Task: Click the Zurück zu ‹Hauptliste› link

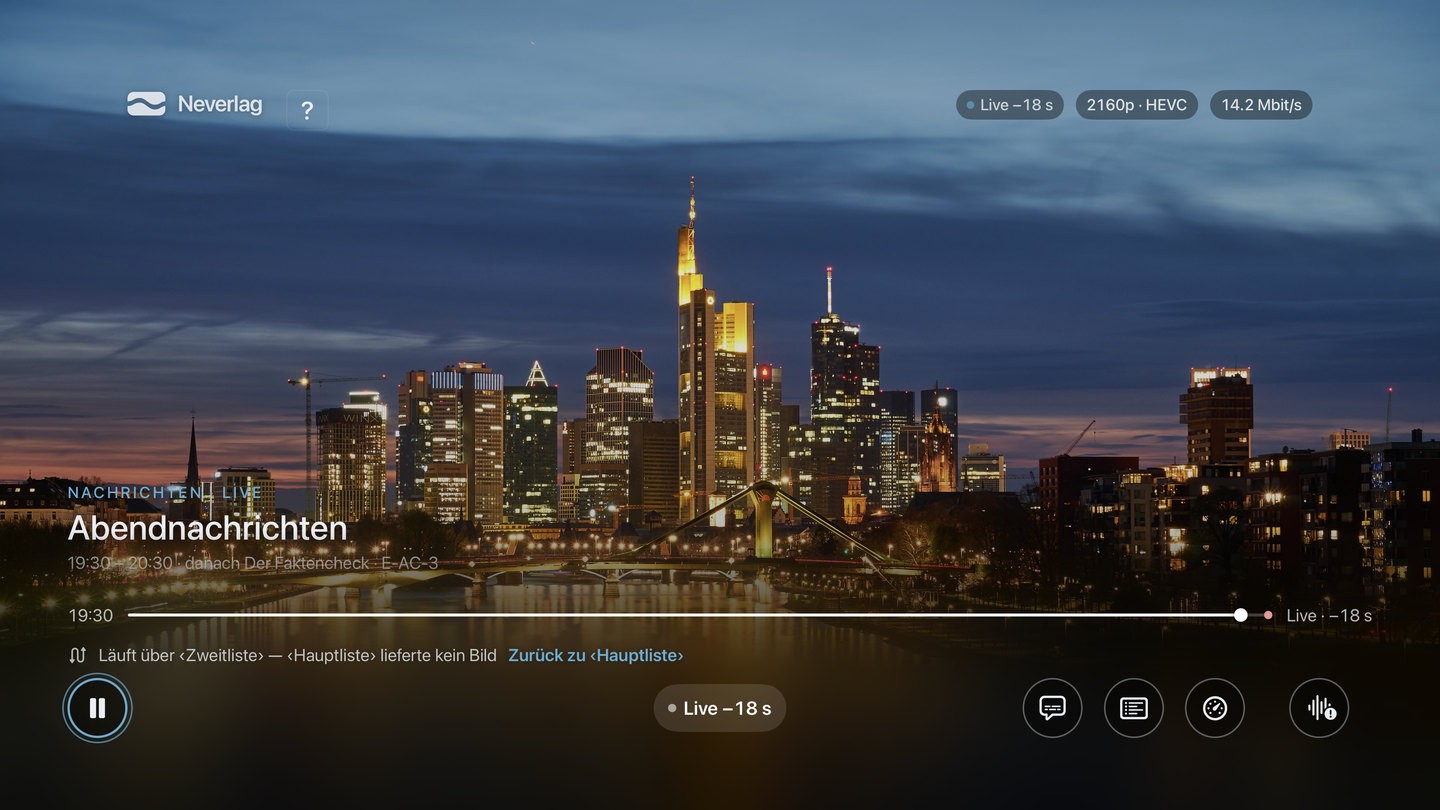Action: click(596, 656)
